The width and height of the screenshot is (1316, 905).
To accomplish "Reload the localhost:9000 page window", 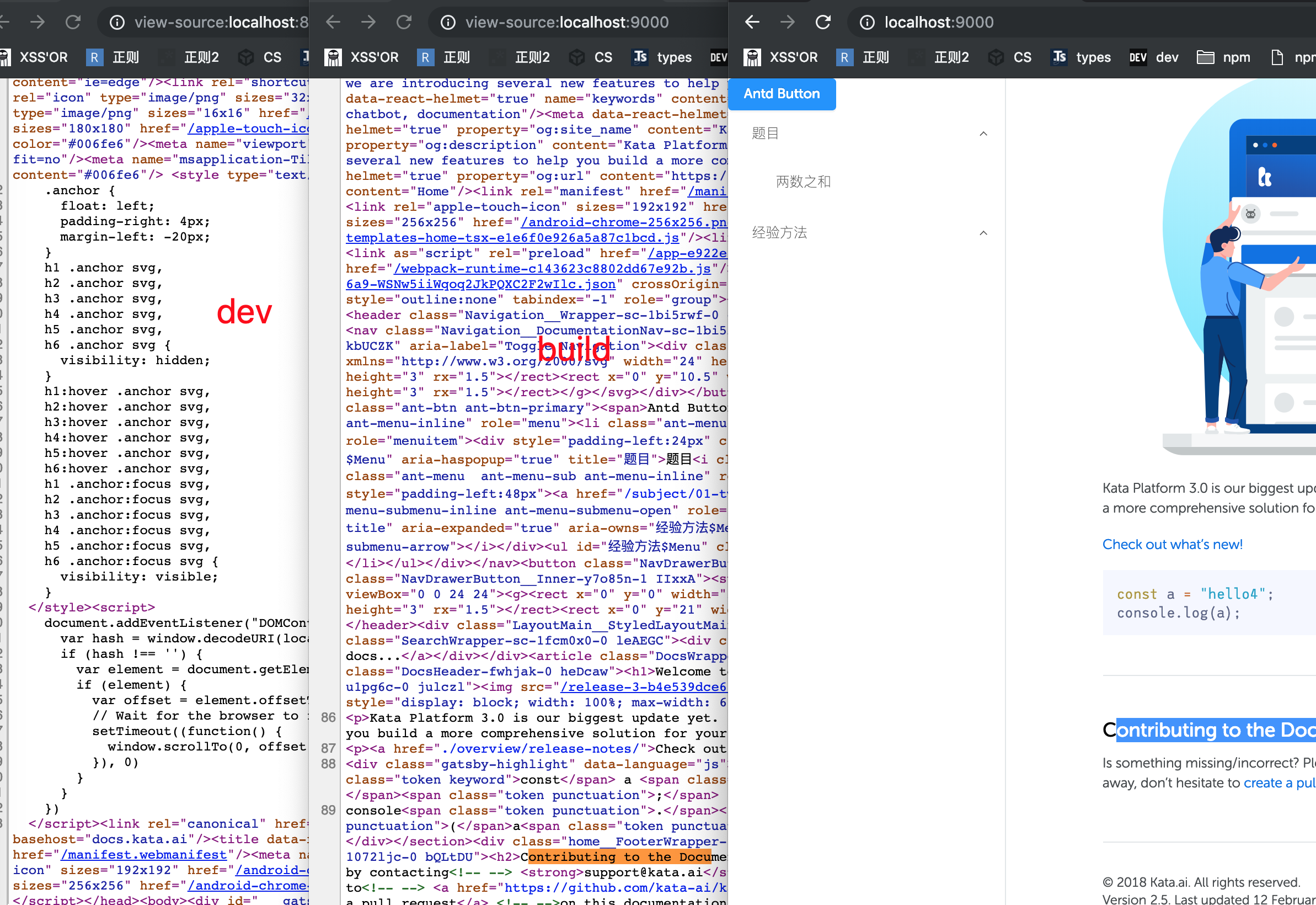I will tap(823, 22).
